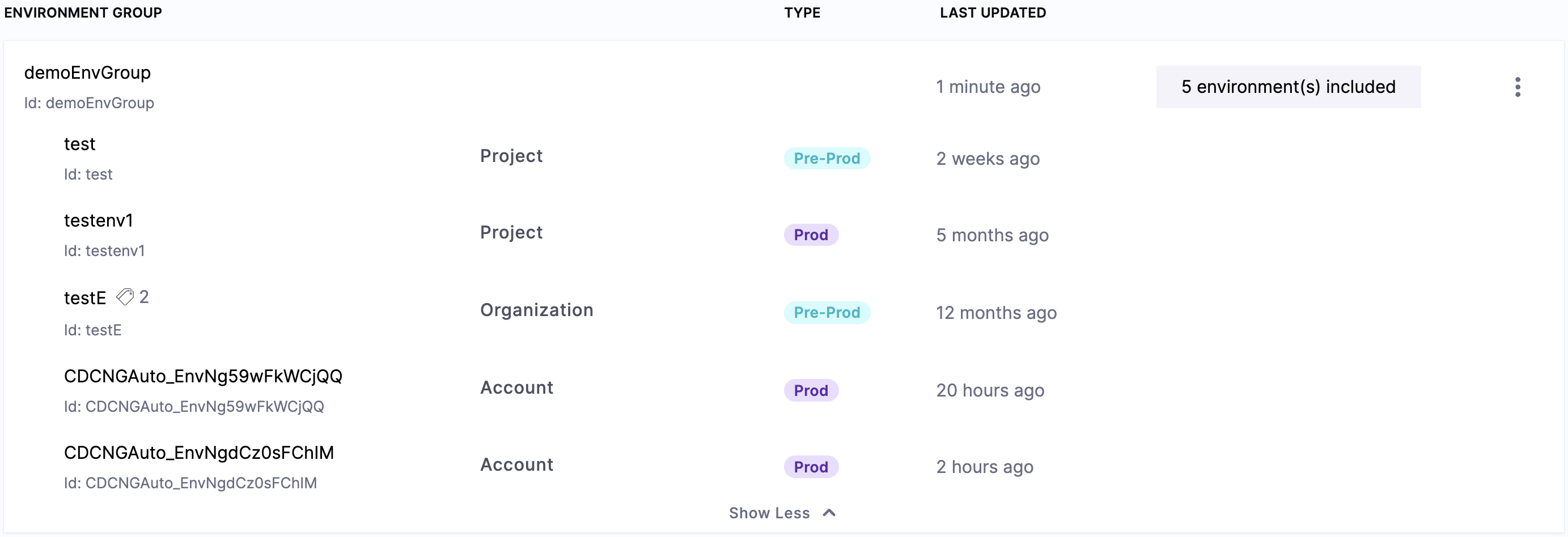Click the Pre-Prod tag on the test row
The width and height of the screenshot is (1568, 537).
827,159
